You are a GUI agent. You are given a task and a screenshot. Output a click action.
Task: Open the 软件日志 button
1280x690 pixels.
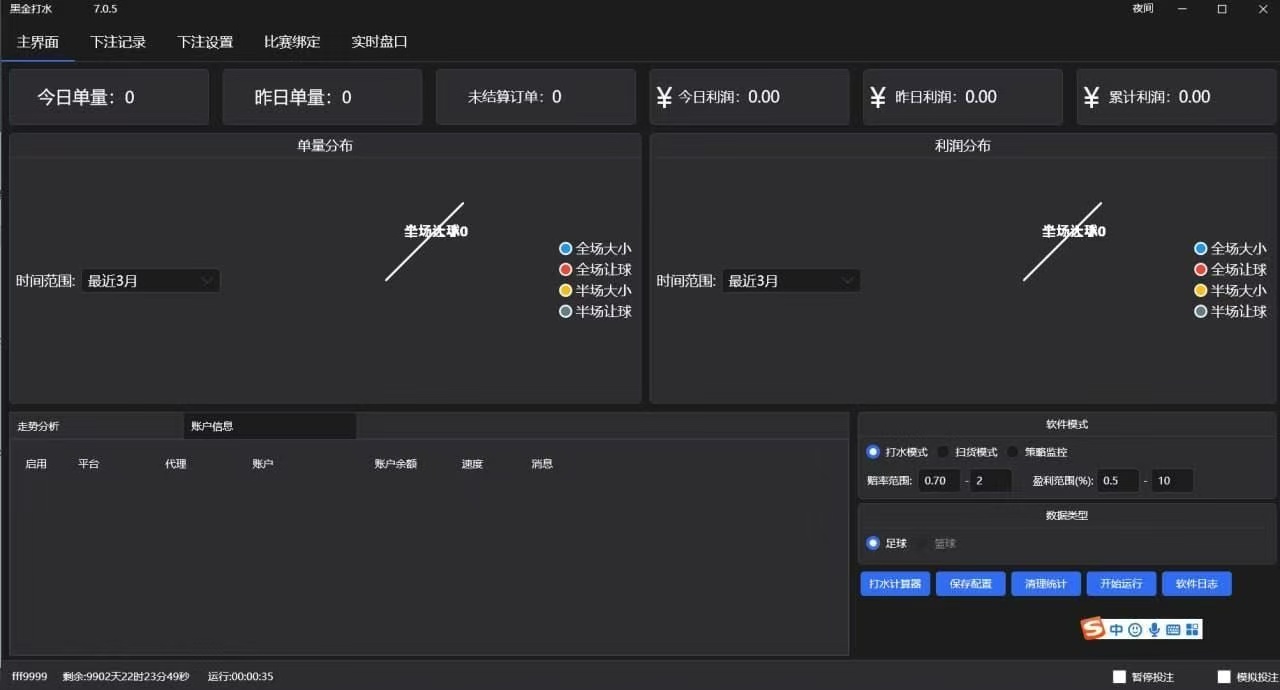tap(1197, 584)
